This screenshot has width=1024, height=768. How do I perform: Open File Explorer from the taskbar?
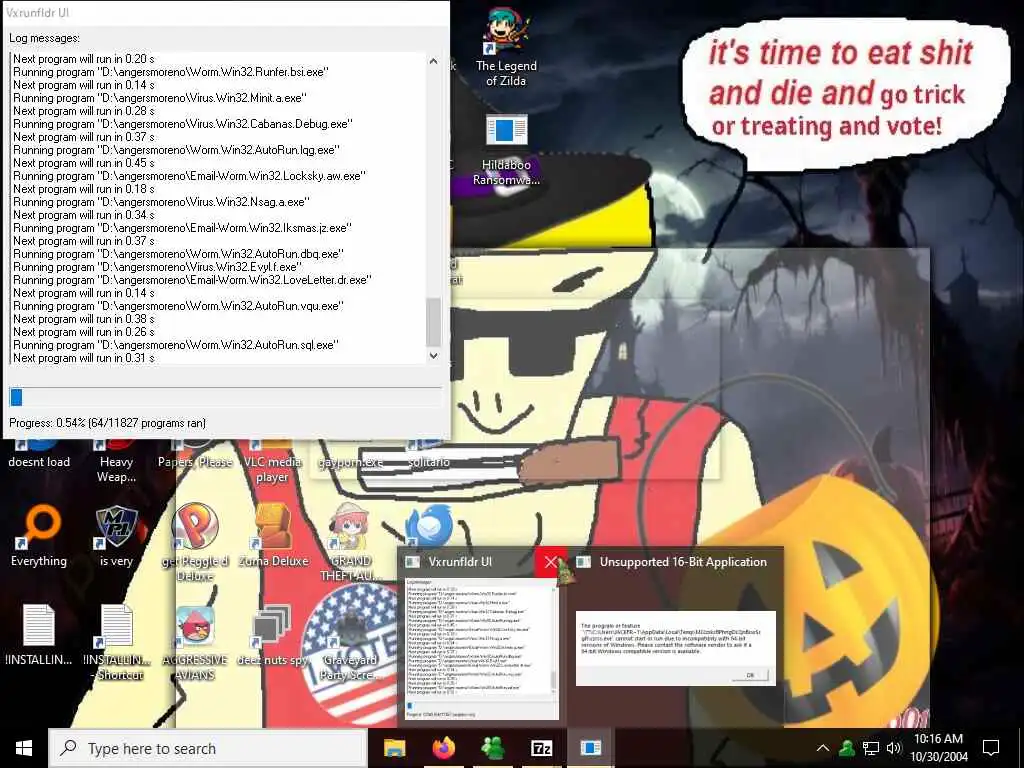pyautogui.click(x=394, y=748)
